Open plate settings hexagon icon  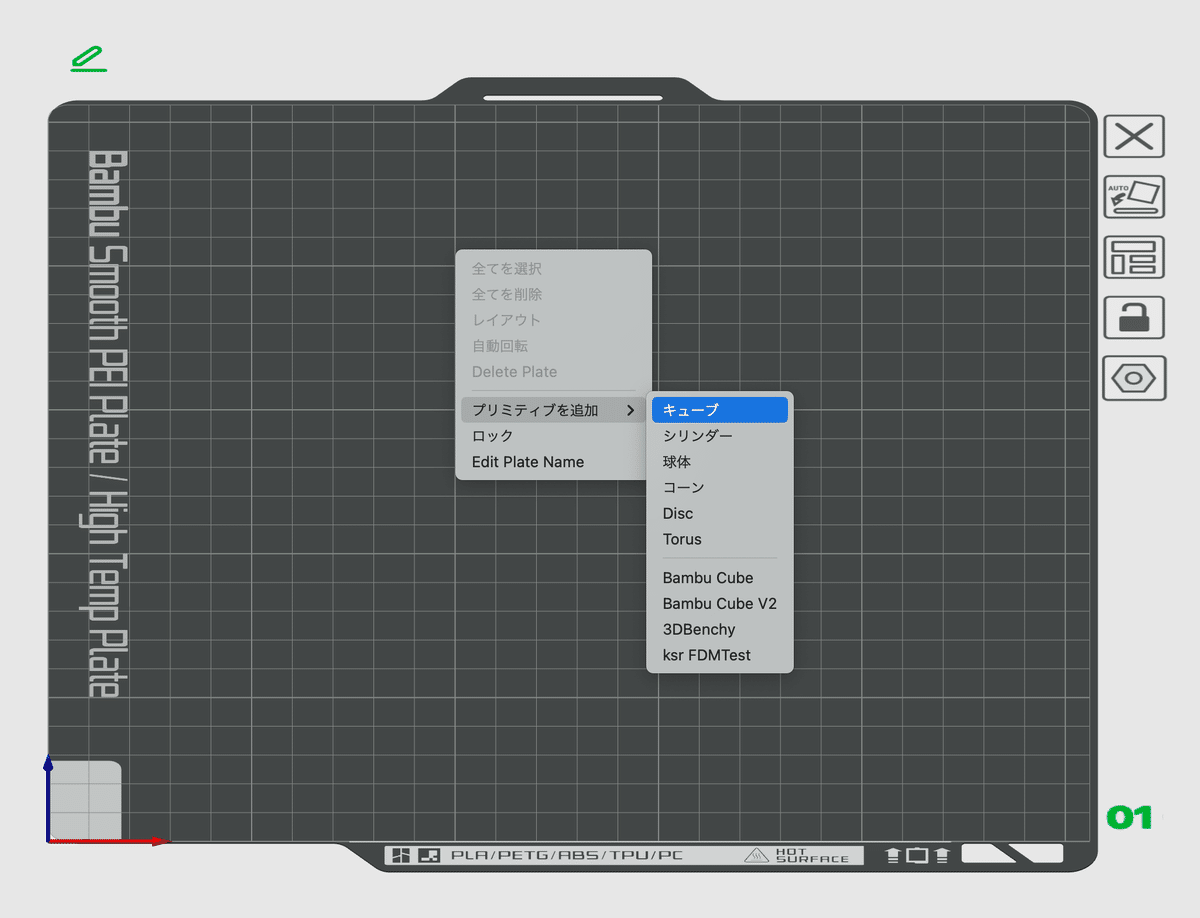1134,379
